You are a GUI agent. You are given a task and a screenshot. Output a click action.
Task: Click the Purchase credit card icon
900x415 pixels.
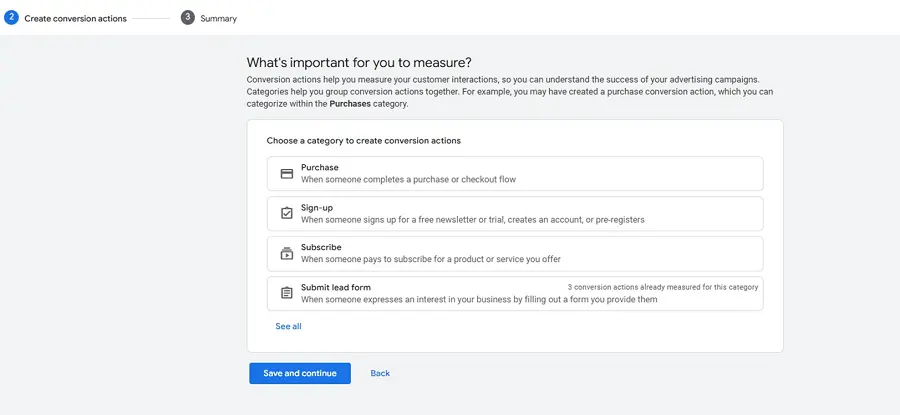pos(286,173)
